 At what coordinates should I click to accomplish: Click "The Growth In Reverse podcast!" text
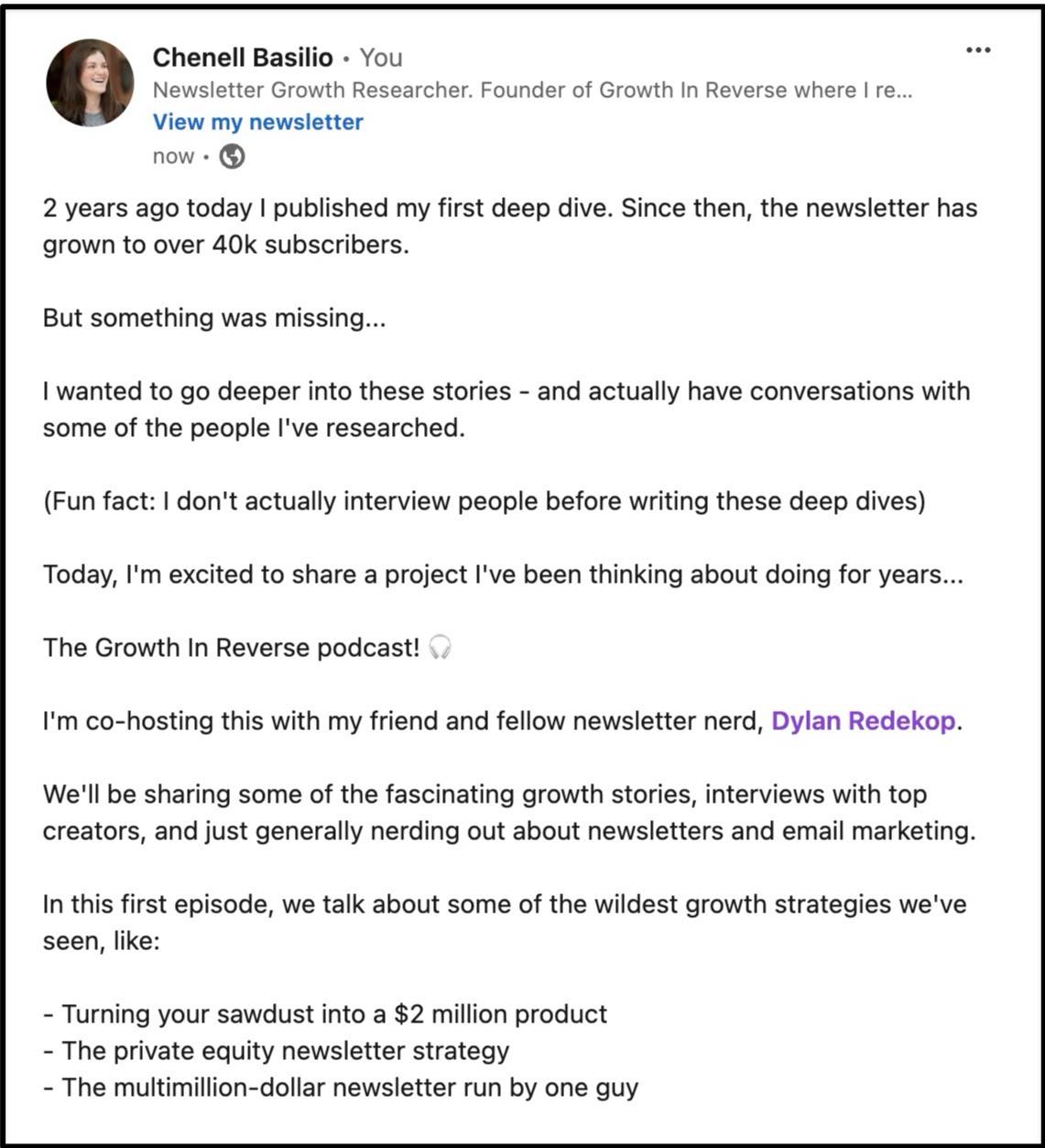(231, 648)
